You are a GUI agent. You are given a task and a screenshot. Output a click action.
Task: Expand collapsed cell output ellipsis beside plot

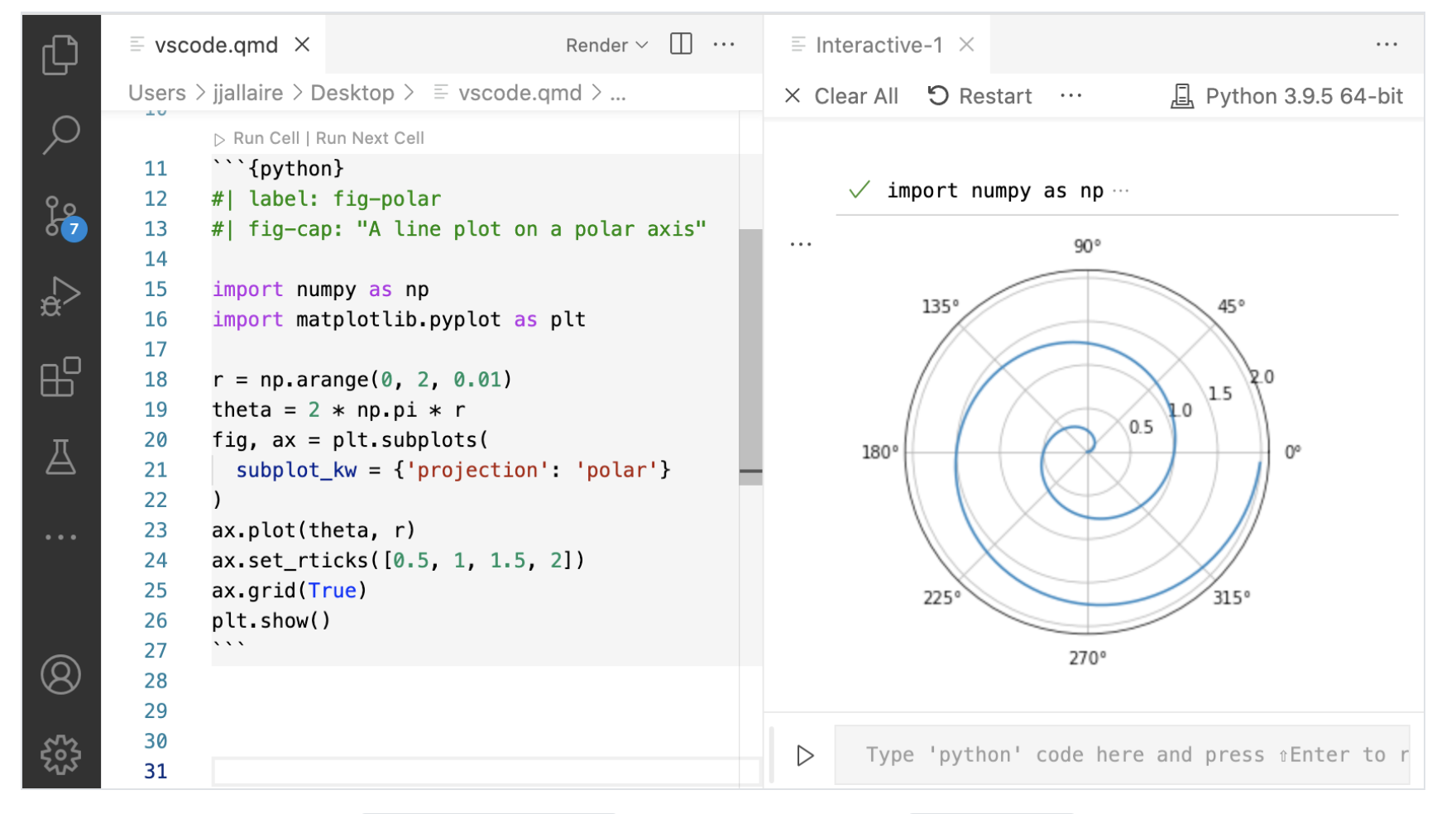coord(800,245)
